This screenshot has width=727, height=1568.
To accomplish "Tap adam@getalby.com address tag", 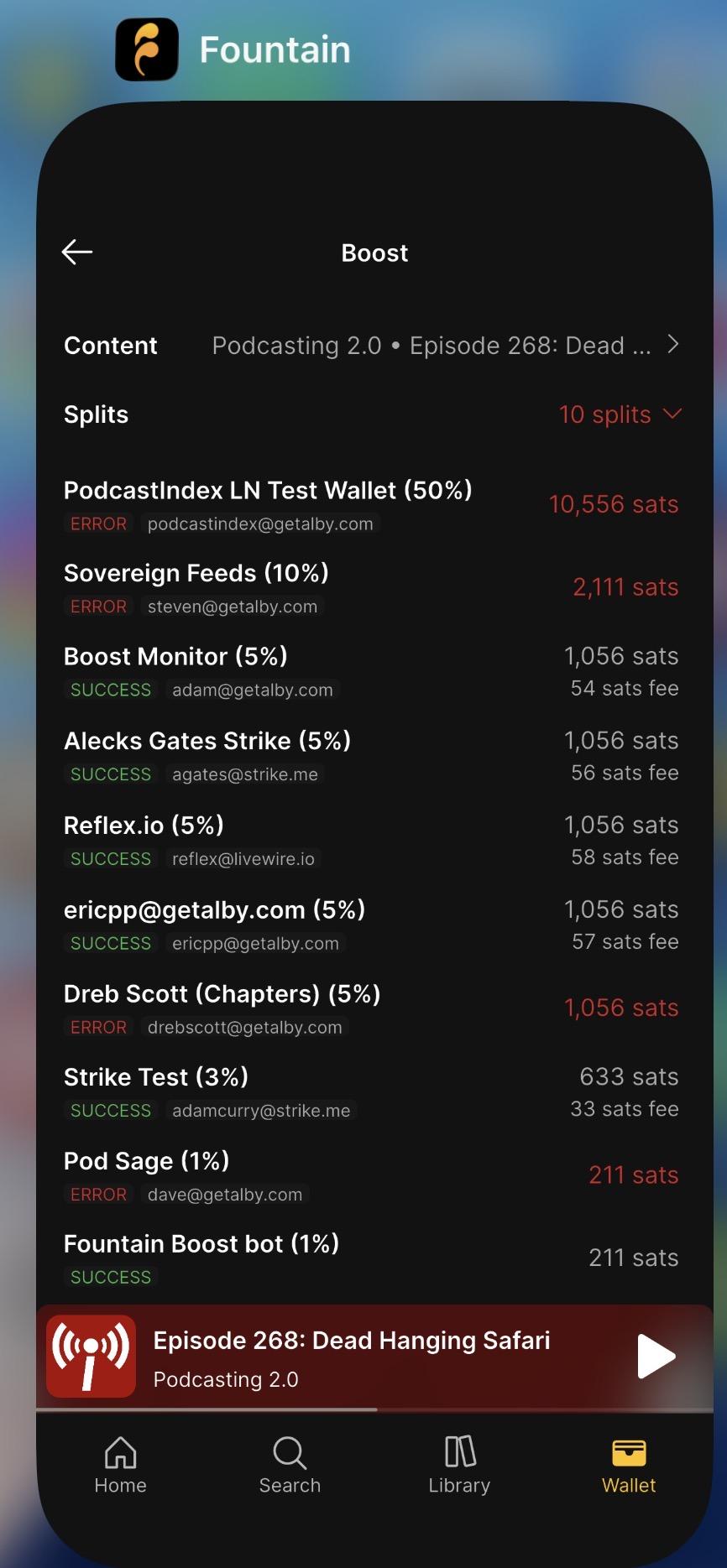I will [252, 690].
